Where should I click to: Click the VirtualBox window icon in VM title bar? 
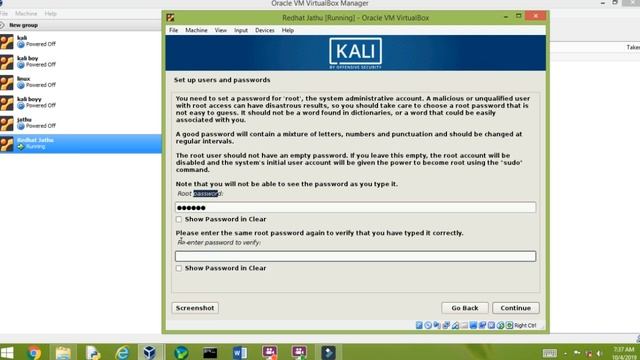pos(170,17)
